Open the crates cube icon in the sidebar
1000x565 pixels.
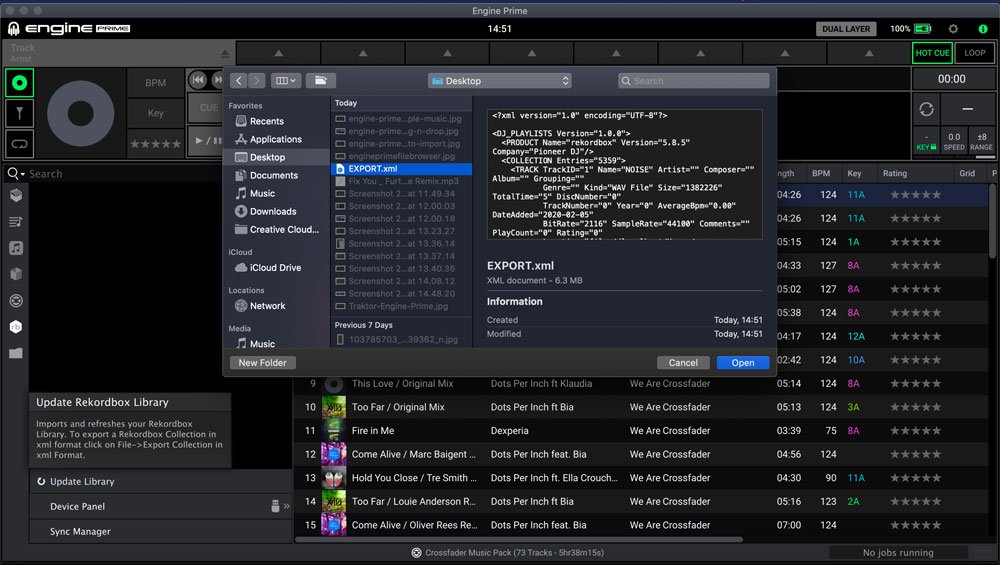point(16,274)
